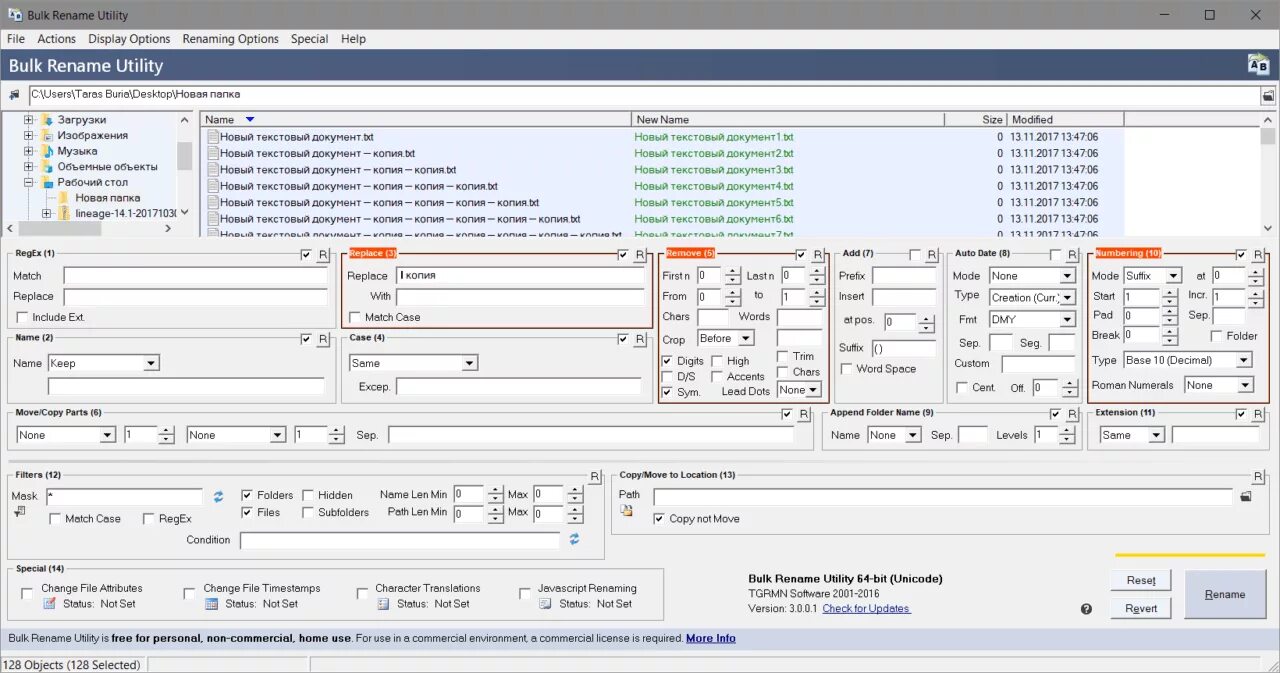This screenshot has height=673, width=1280.
Task: Click the folder browse icon right of path
Action: pyautogui.click(x=1268, y=95)
